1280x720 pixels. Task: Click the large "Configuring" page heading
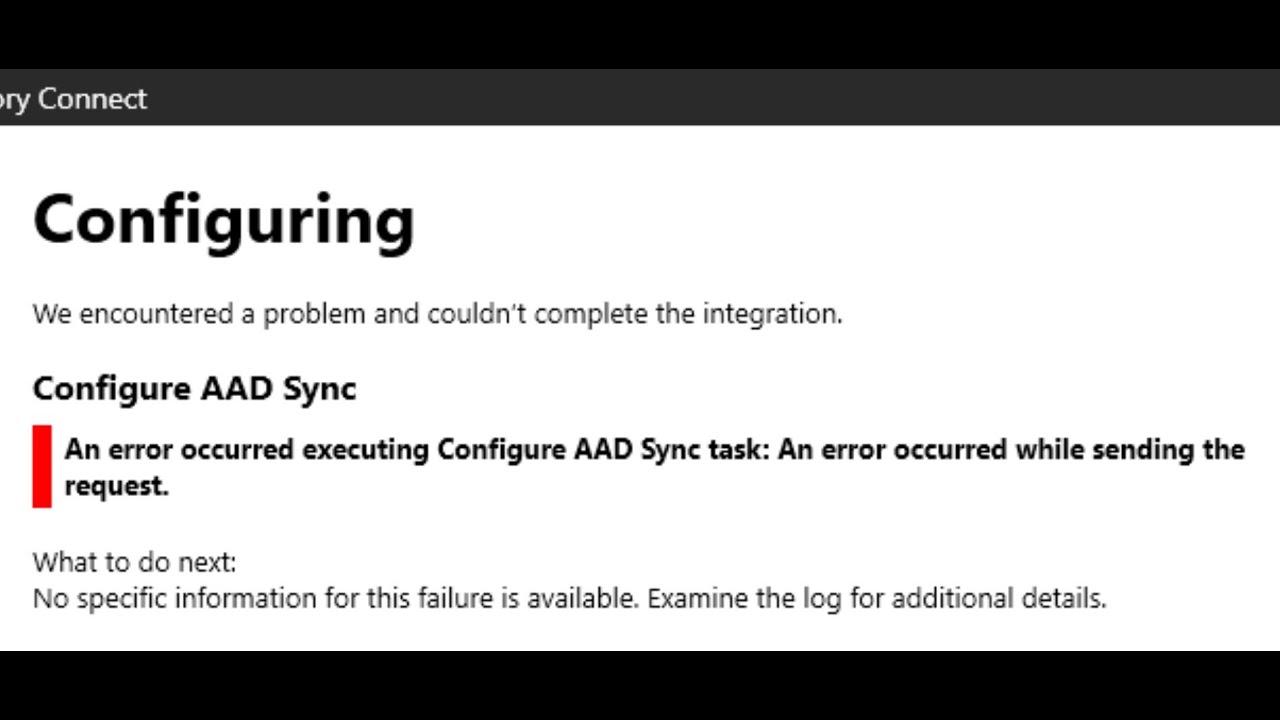click(223, 218)
